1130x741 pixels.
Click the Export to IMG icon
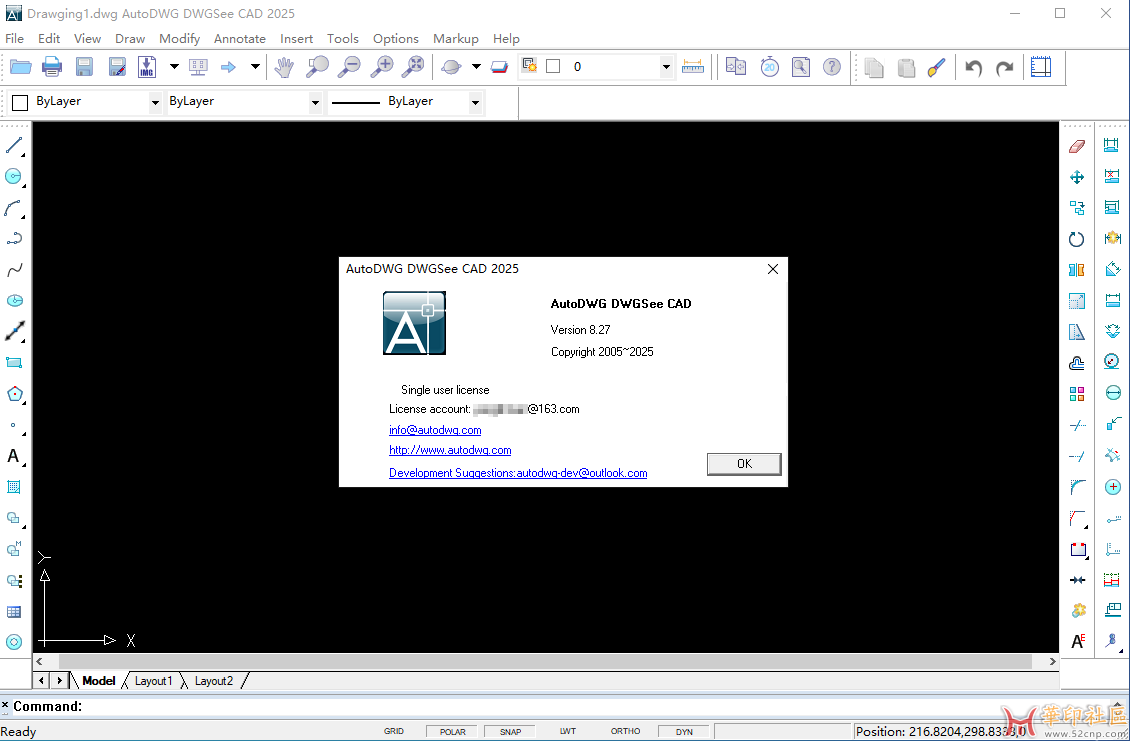tap(147, 67)
